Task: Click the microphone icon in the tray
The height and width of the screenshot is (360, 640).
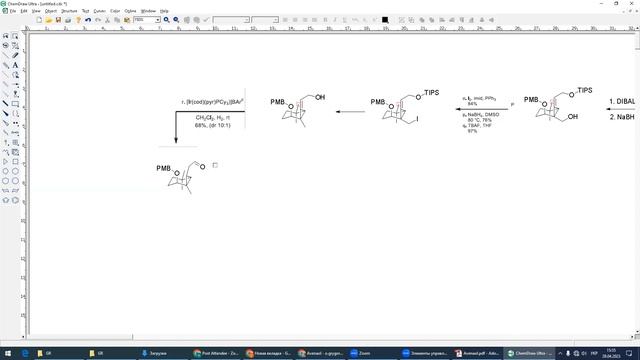Action: click(568, 353)
